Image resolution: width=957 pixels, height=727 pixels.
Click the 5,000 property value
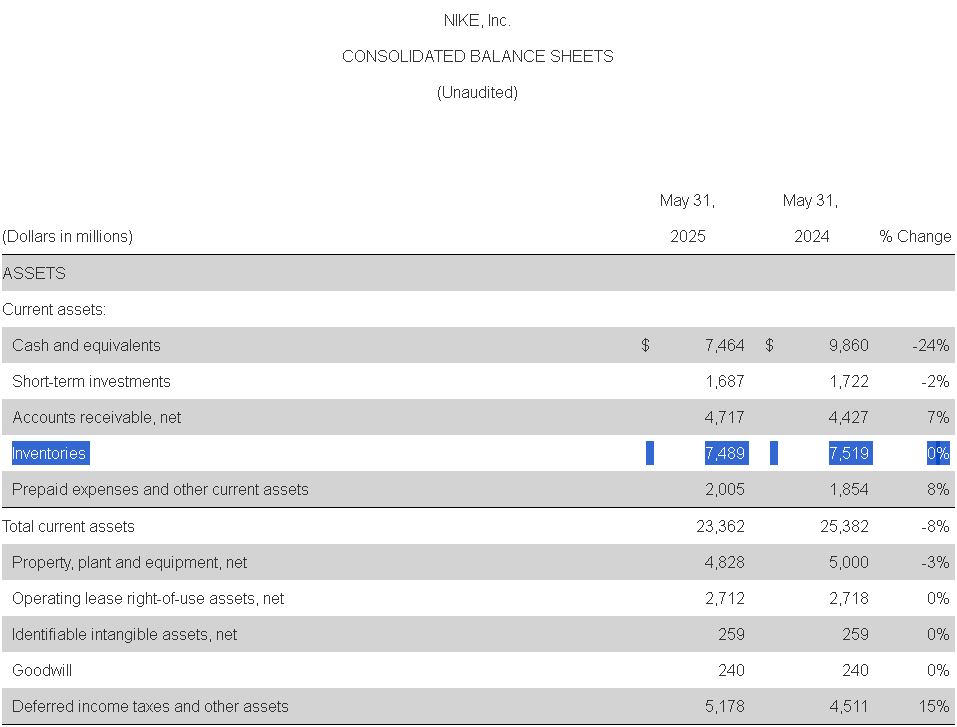tap(848, 562)
